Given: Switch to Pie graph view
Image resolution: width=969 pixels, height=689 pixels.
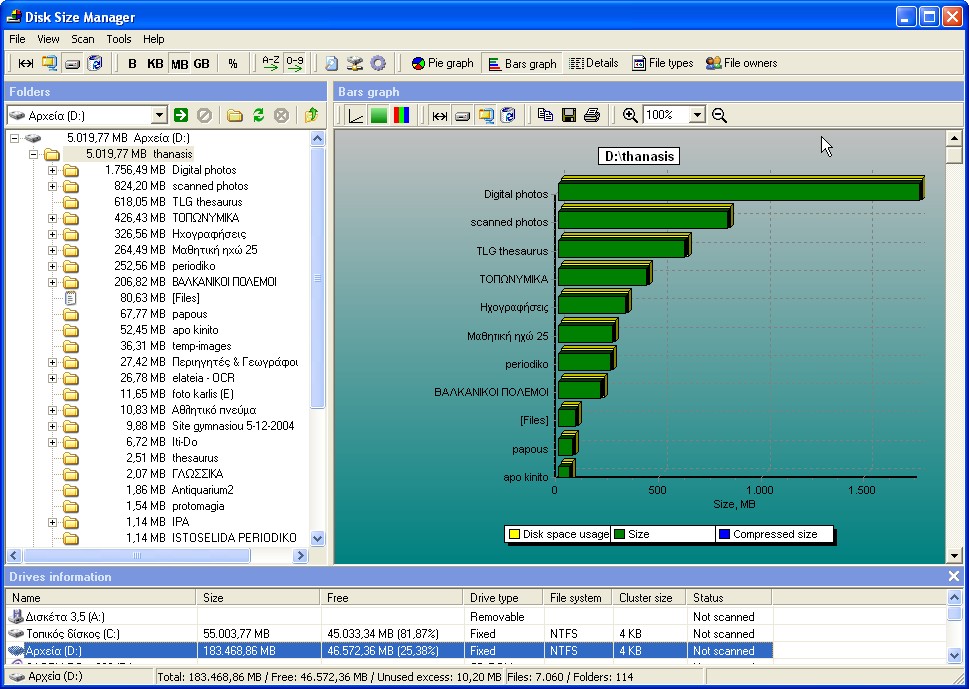Looking at the screenshot, I should [x=442, y=63].
